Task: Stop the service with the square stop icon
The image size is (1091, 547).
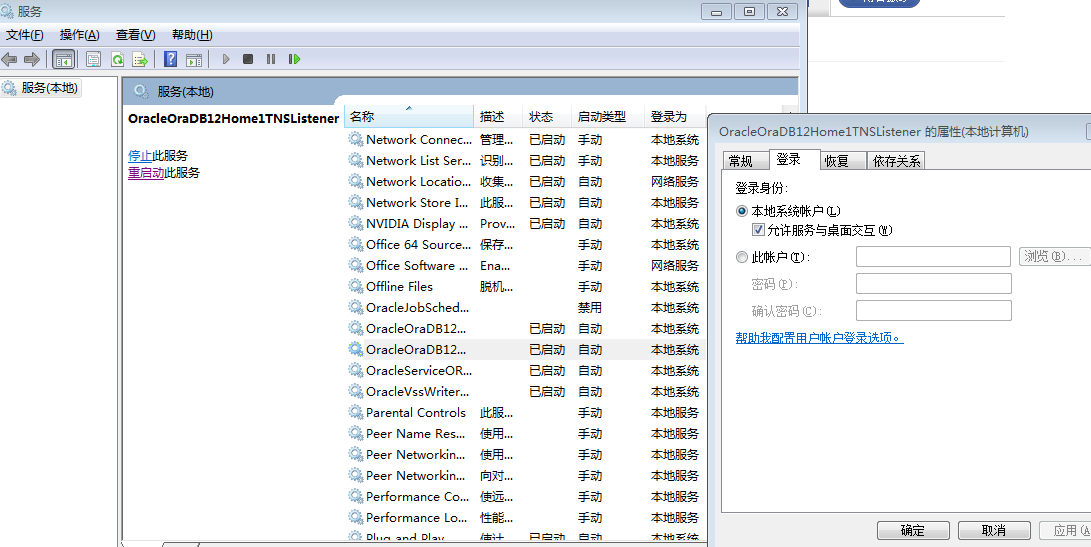Action: coord(248,60)
